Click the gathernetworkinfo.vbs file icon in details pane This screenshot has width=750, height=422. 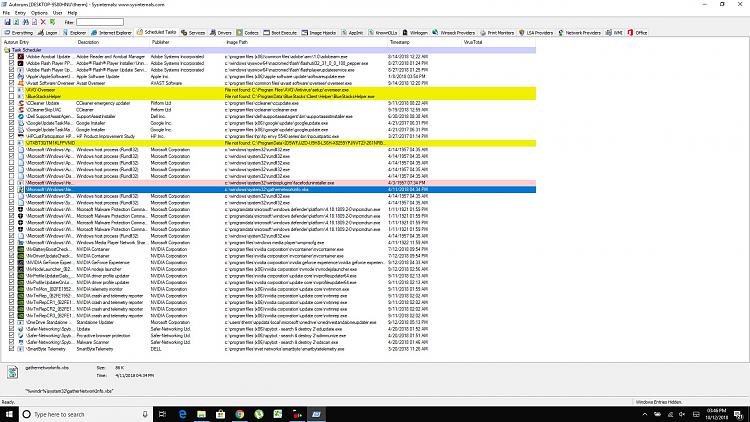12,372
